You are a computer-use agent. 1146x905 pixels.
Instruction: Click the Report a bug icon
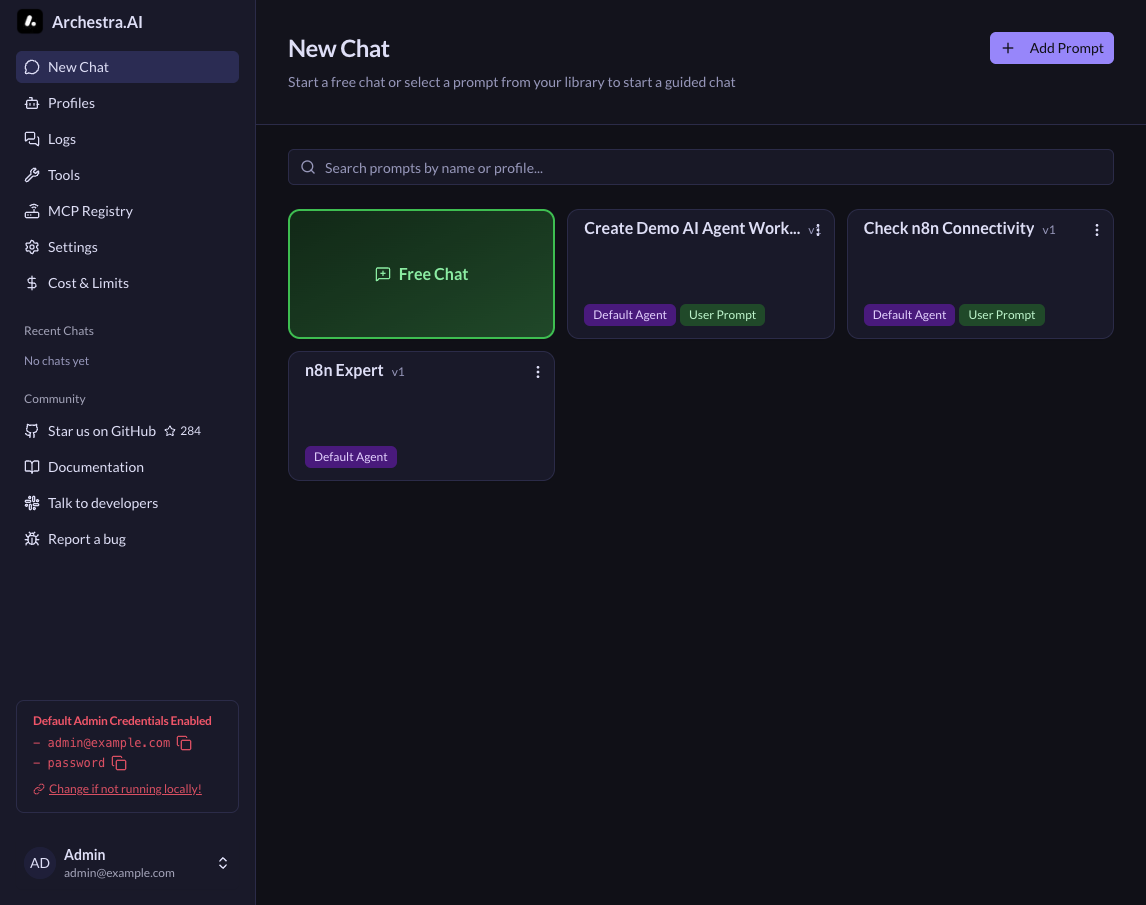(x=32, y=539)
